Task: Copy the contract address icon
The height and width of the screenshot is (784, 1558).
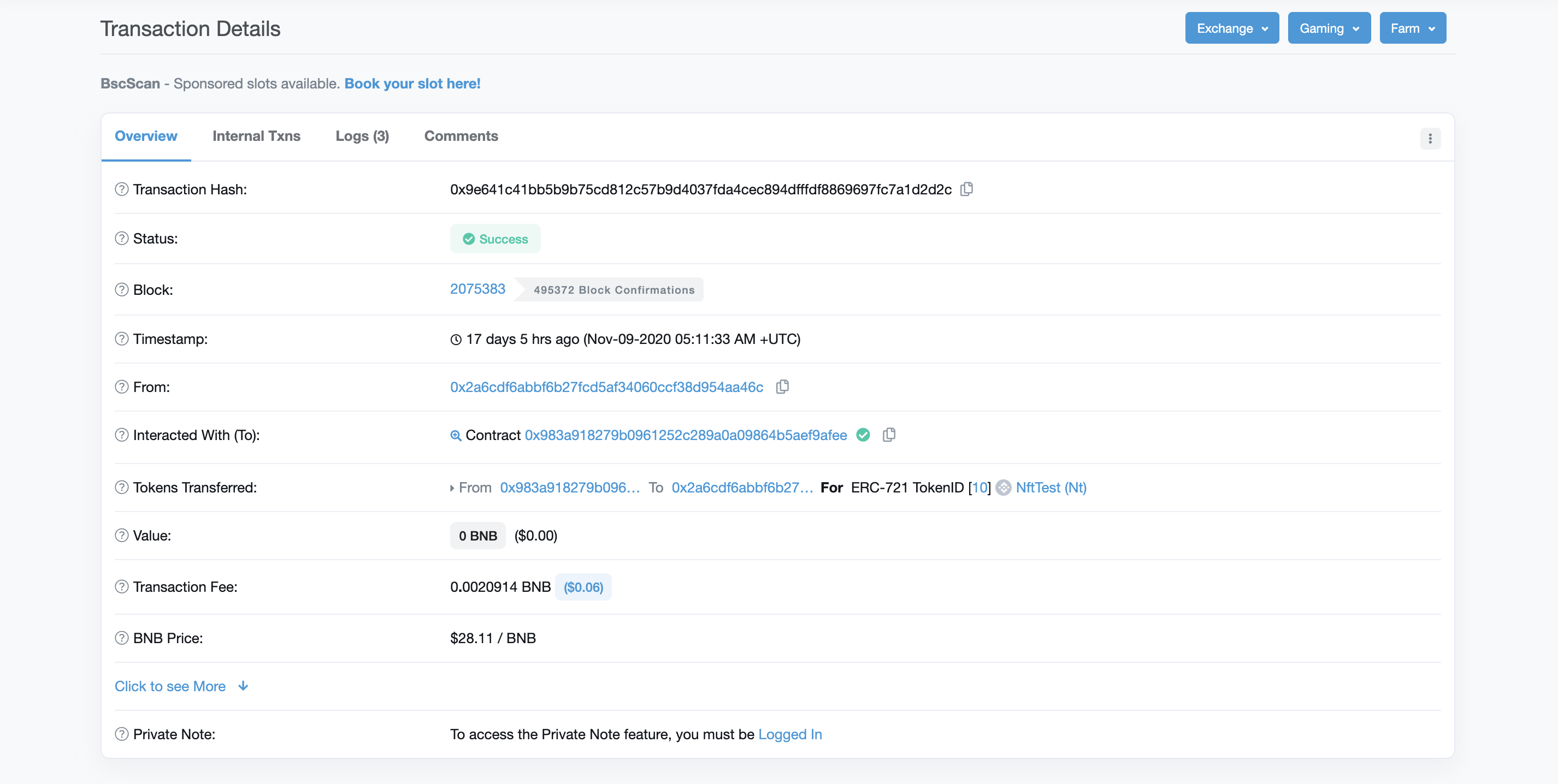Action: (888, 435)
